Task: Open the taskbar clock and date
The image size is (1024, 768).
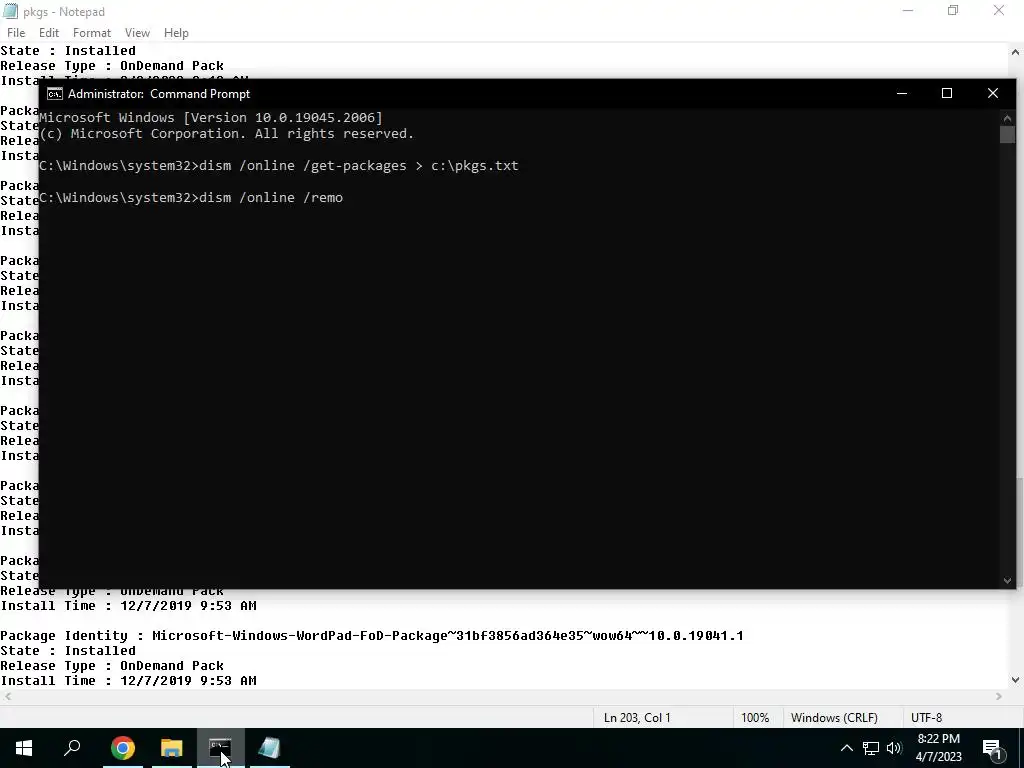Action: [x=938, y=748]
